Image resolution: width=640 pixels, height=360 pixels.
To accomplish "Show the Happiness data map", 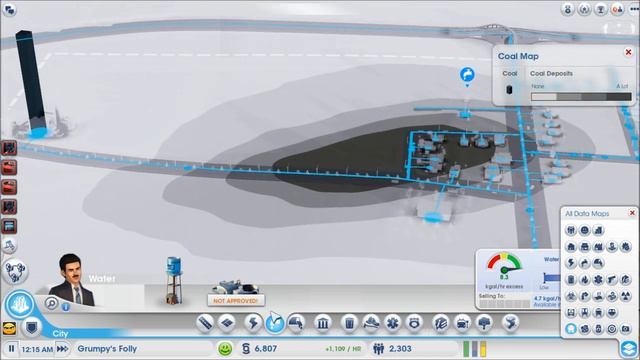I will [584, 231].
